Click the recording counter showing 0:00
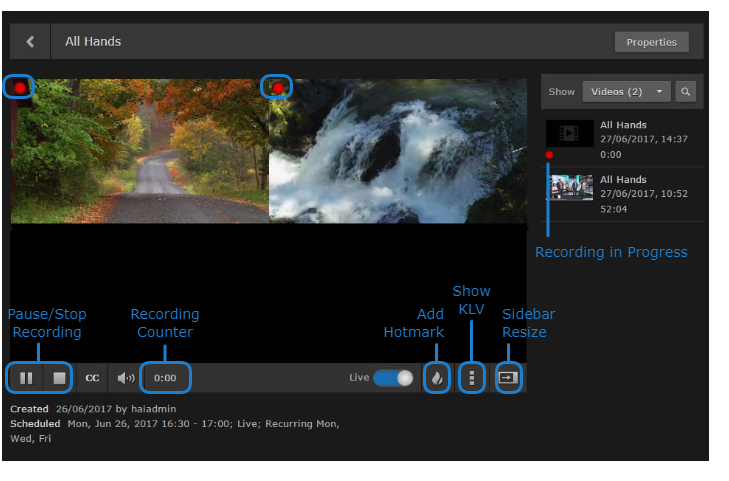Viewport: 729px width, 481px height. click(x=165, y=379)
